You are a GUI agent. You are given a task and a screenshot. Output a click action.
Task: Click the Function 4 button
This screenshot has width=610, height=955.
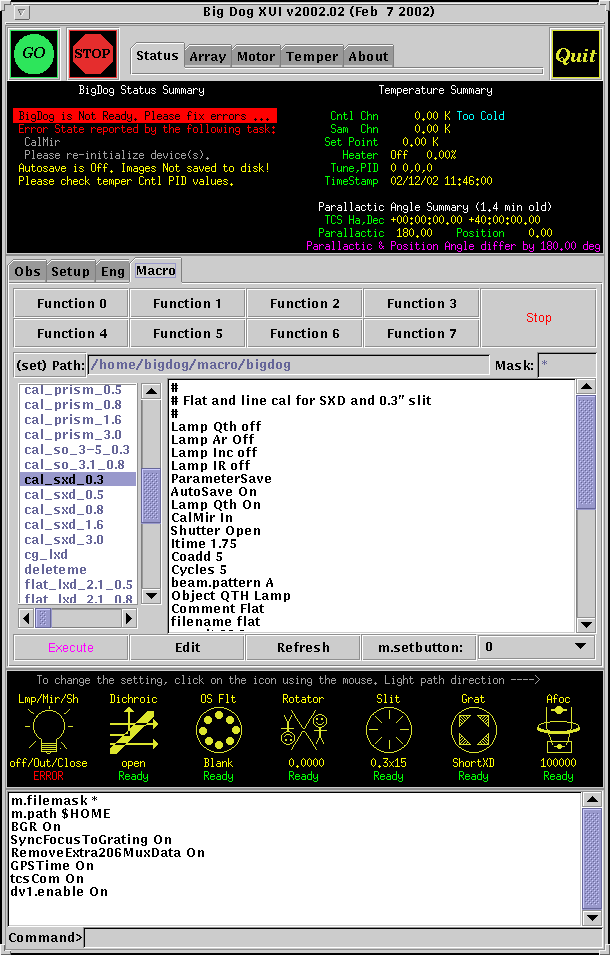click(x=71, y=333)
